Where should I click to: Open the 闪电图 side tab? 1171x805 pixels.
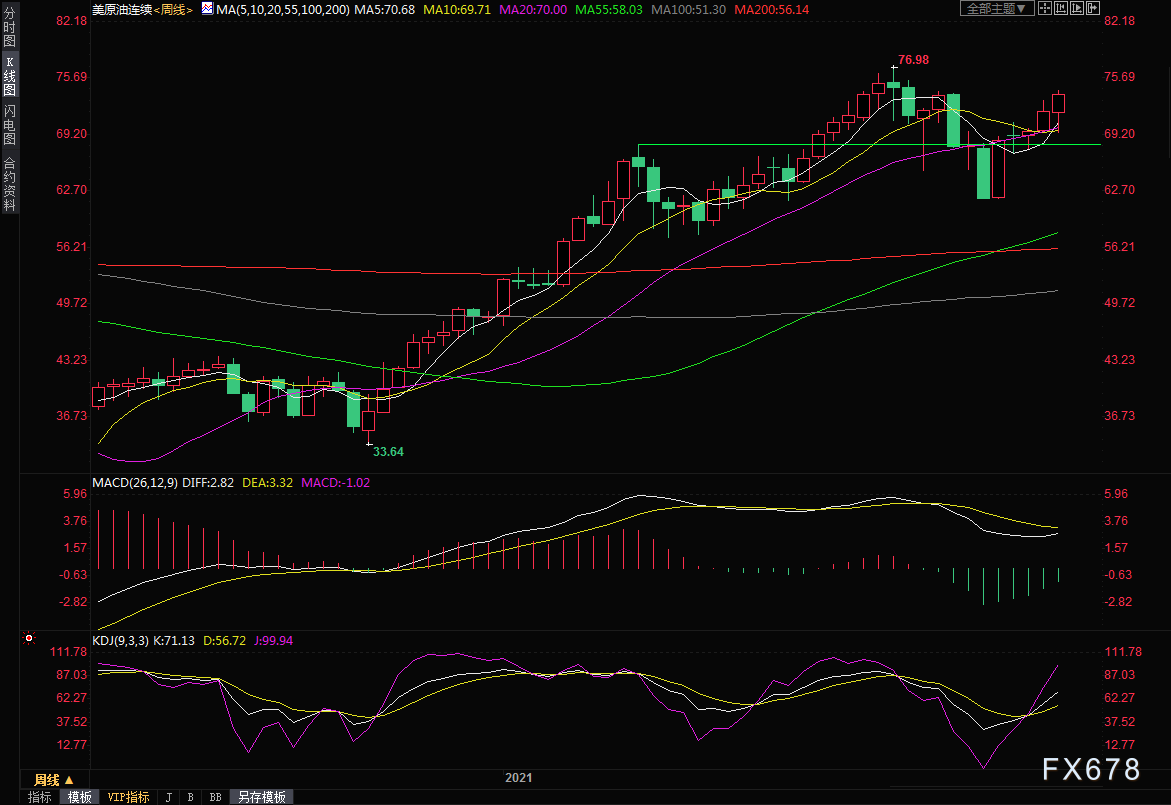click(9, 124)
